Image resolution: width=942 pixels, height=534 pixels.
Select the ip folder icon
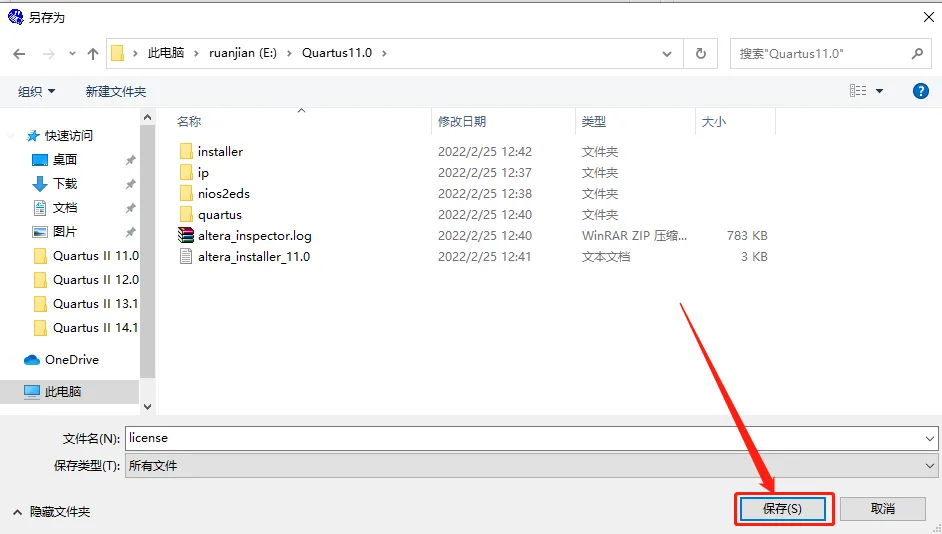(x=186, y=173)
